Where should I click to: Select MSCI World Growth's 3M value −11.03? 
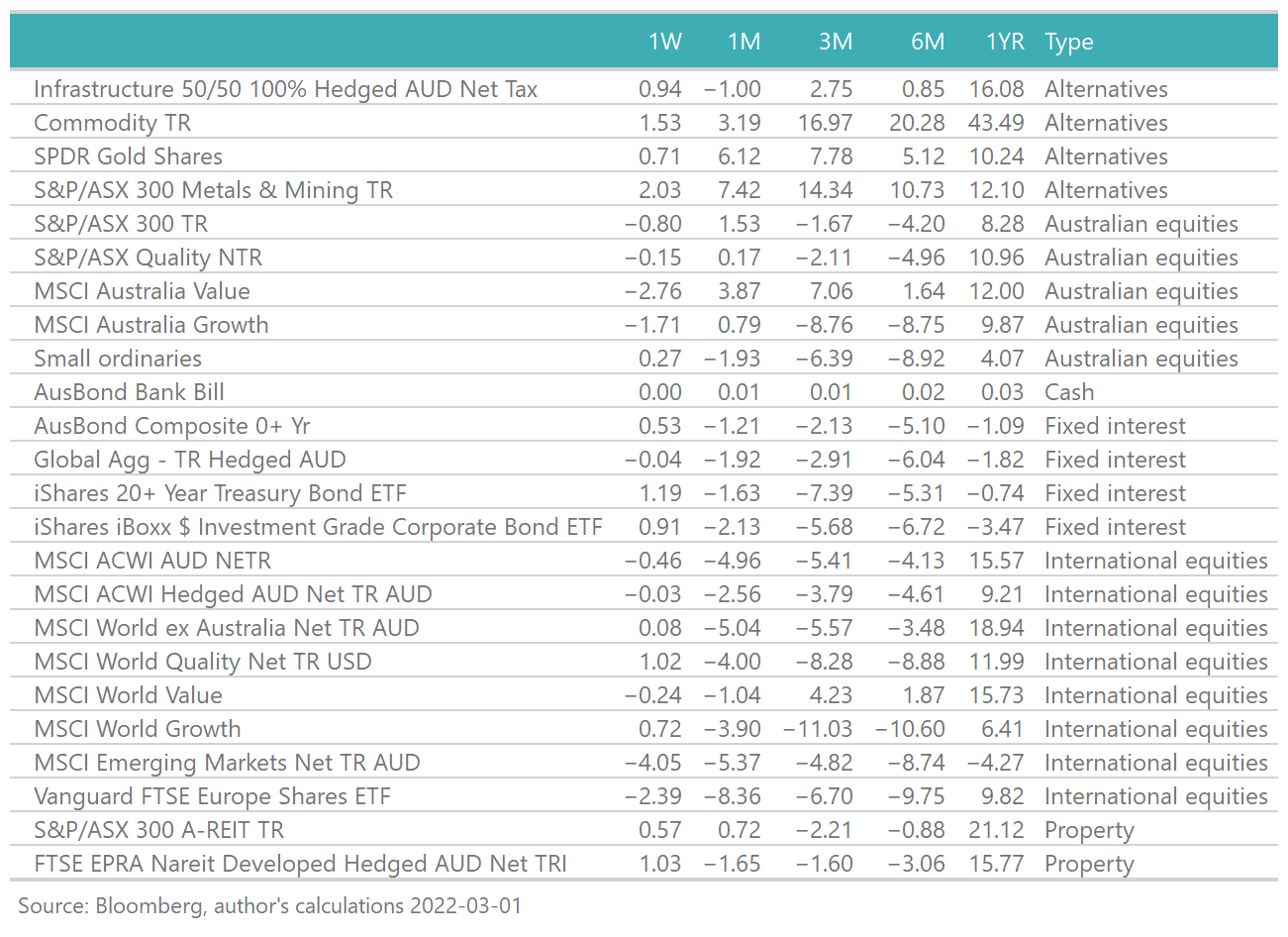818,729
